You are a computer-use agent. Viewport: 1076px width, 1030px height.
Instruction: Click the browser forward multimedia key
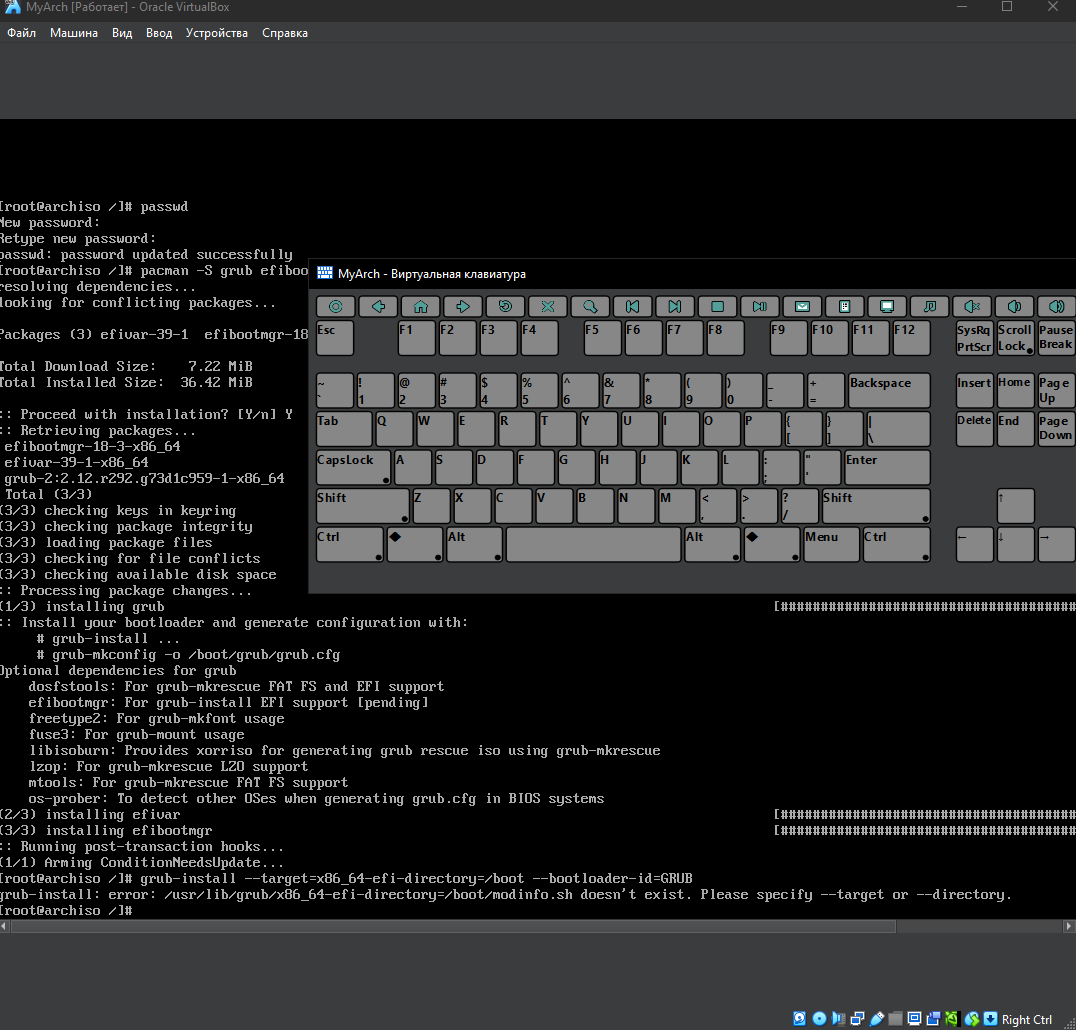(463, 306)
